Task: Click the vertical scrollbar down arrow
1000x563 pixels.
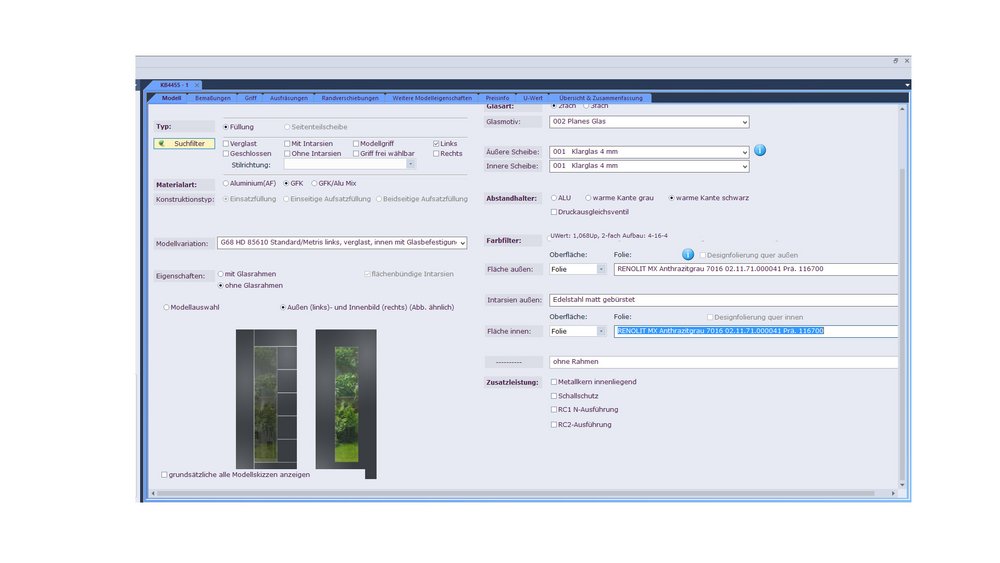Action: (x=902, y=485)
